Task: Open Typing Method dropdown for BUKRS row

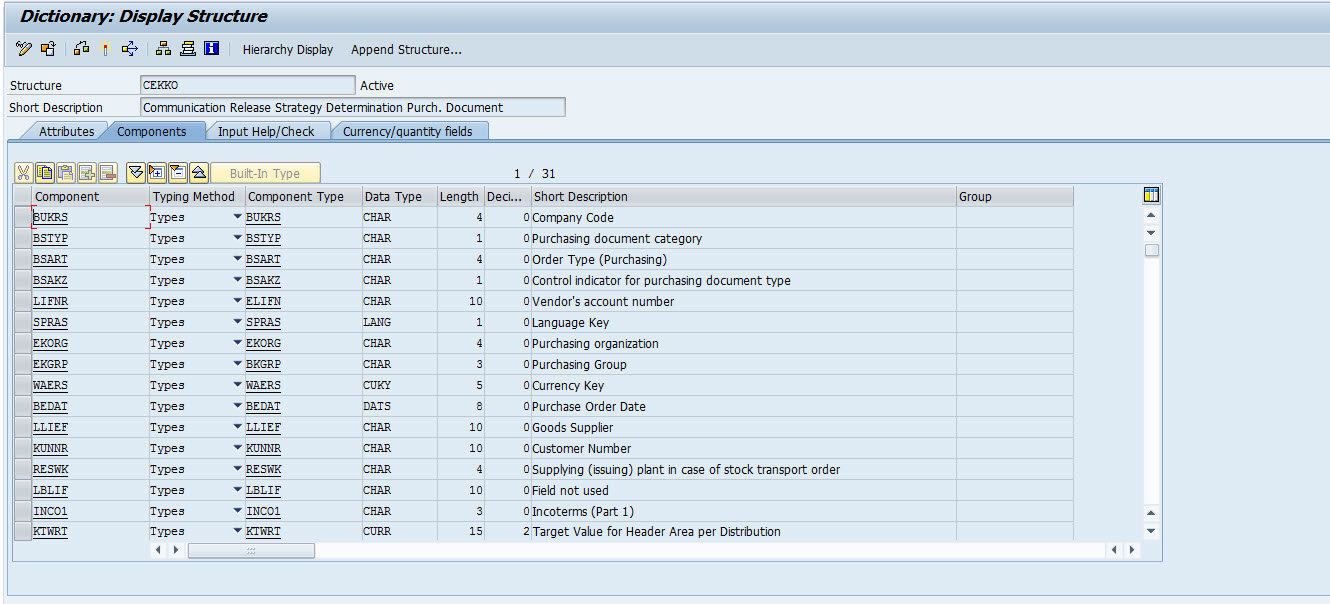Action: pyautogui.click(x=238, y=217)
